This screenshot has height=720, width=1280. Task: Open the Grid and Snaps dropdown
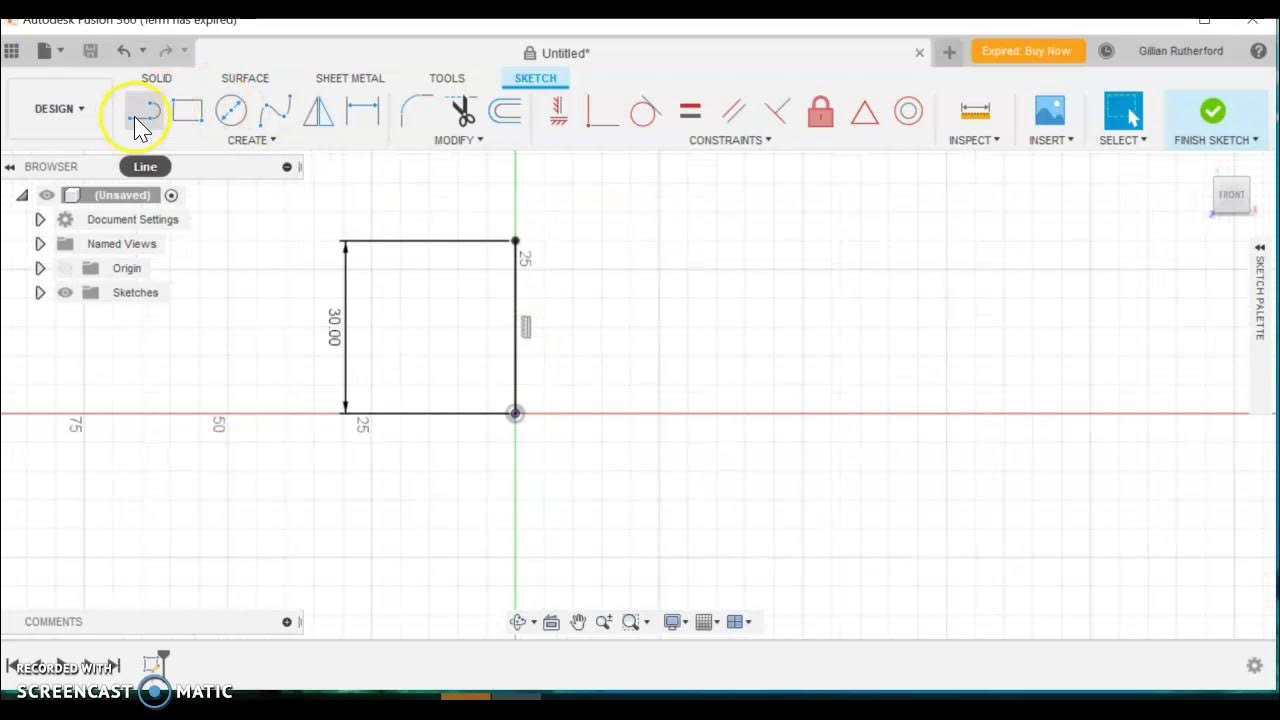(708, 622)
